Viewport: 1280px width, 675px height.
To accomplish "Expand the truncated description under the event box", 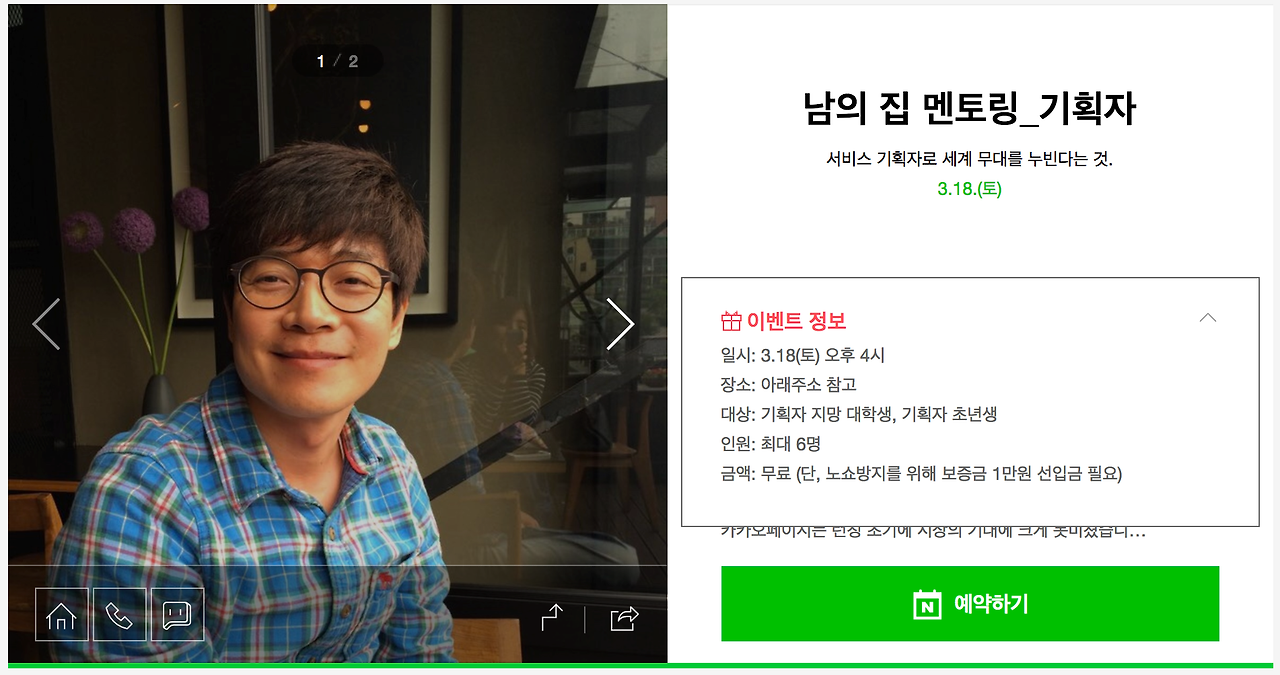I will pos(933,532).
